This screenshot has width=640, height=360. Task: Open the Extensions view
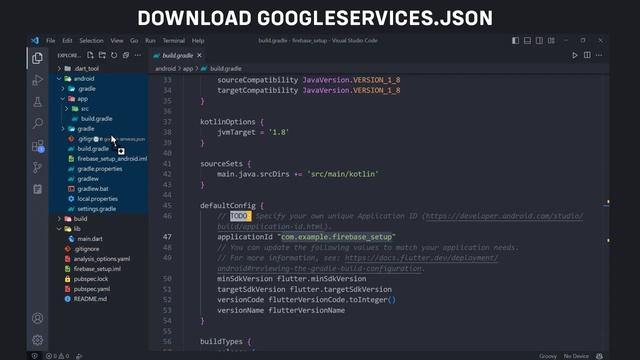tap(38, 146)
